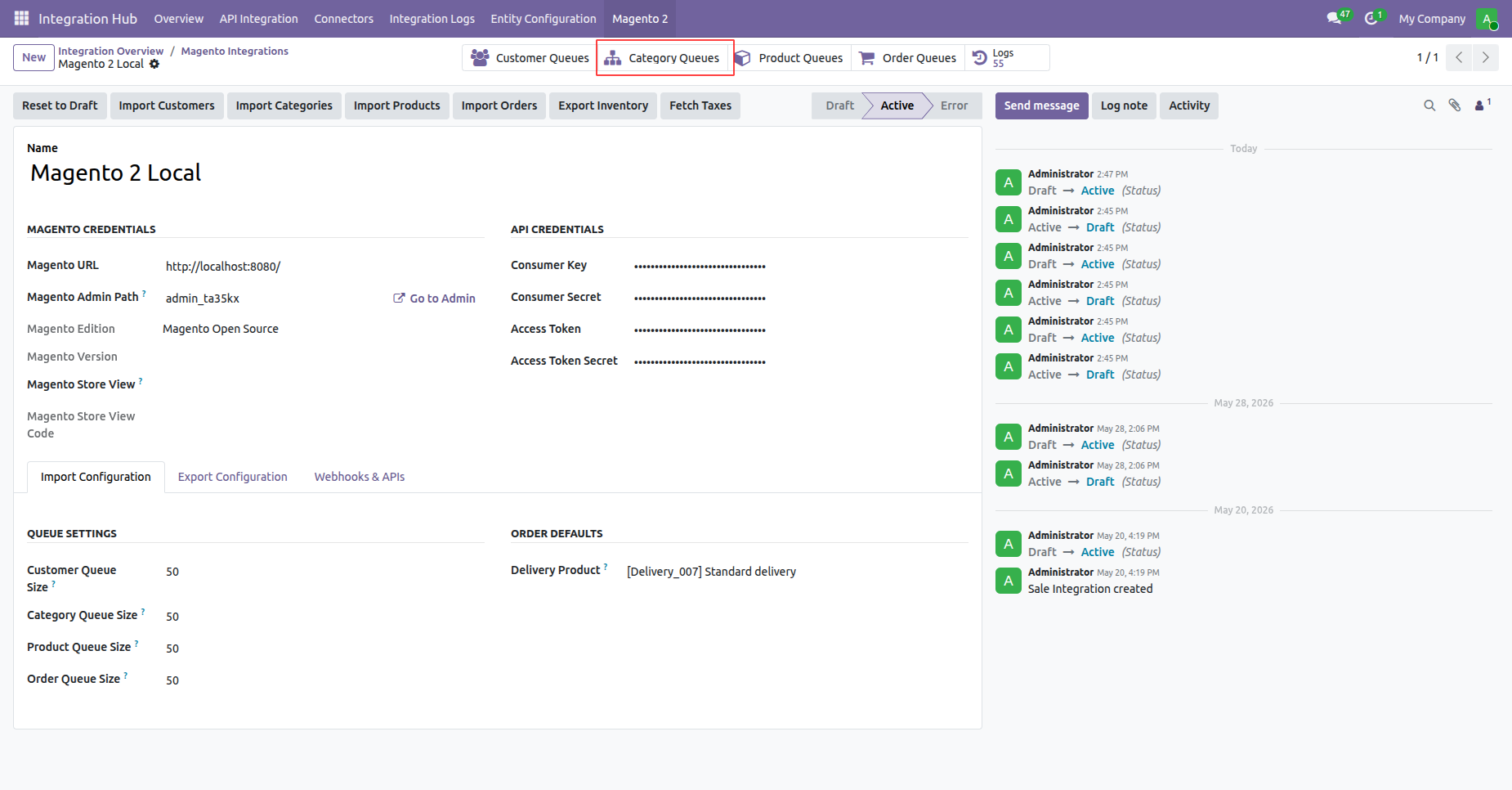Click Go to Admin external link
Image resolution: width=1512 pixels, height=790 pixels.
click(x=434, y=298)
